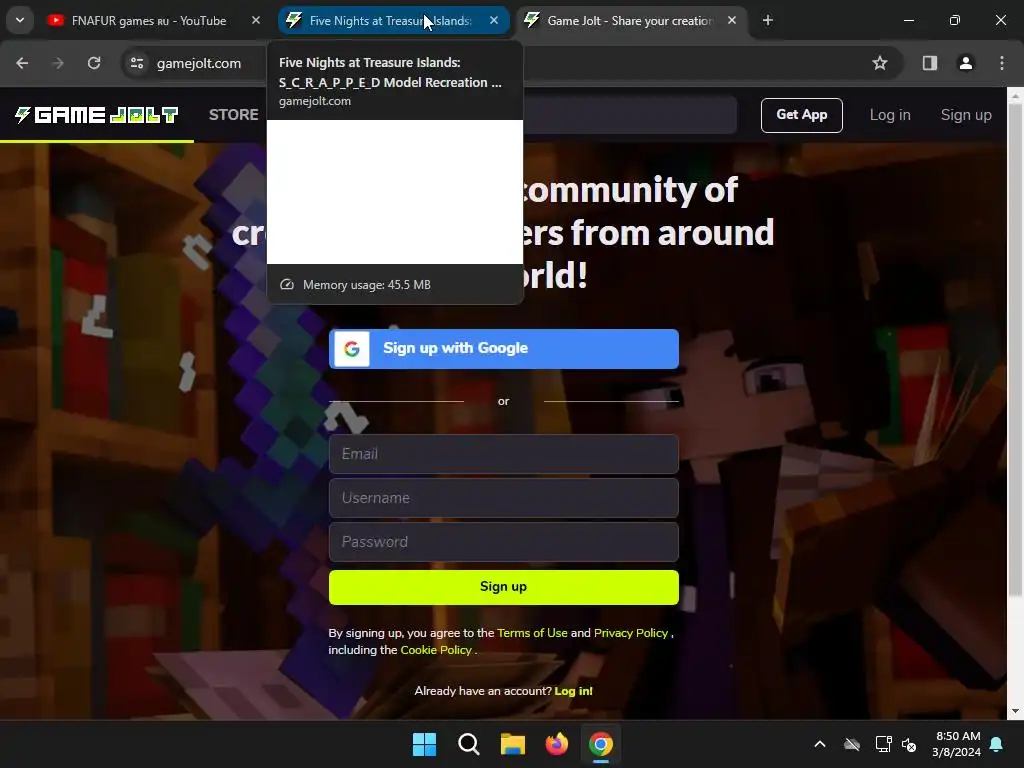Close the Game Jolt Share your creations tab
The width and height of the screenshot is (1024, 768).
pos(732,21)
